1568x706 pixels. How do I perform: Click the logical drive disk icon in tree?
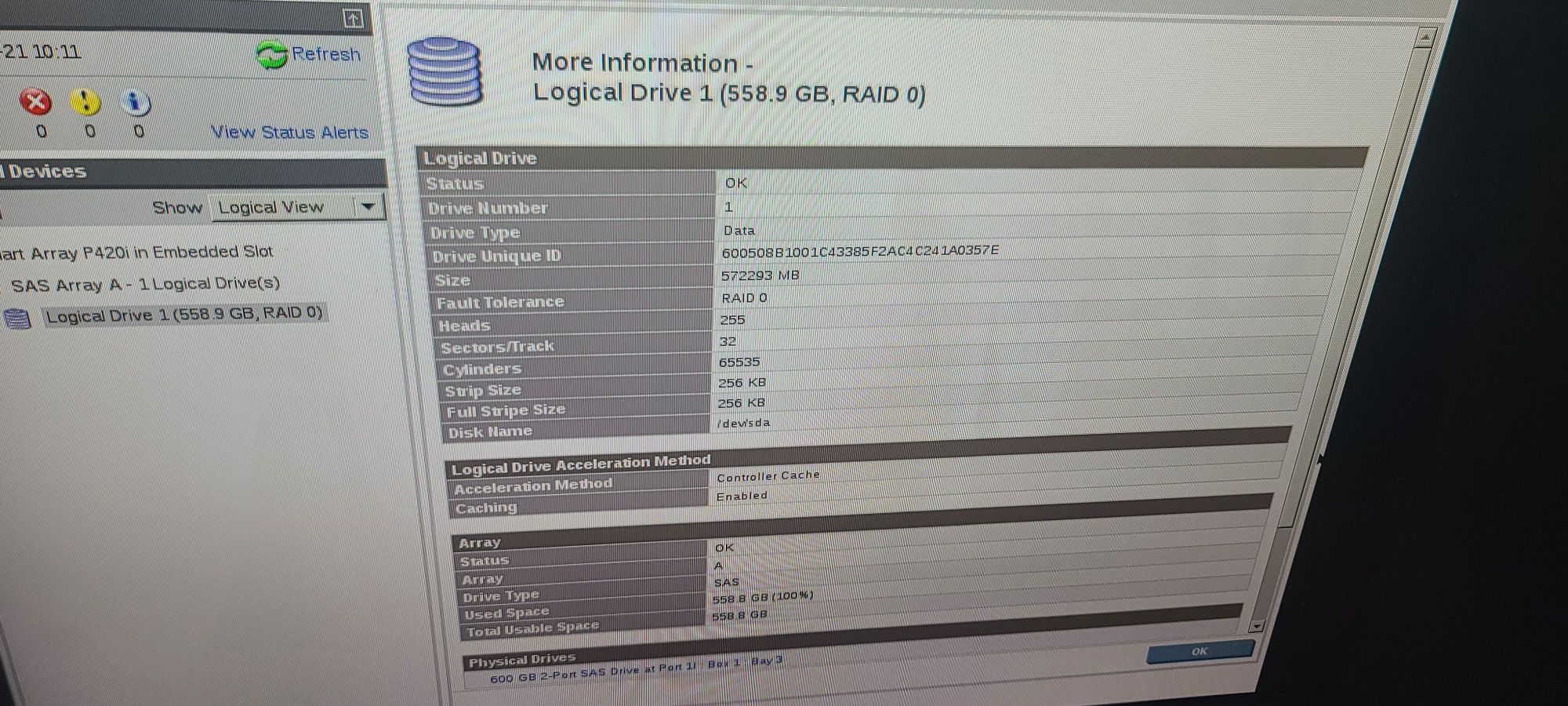click(x=17, y=318)
